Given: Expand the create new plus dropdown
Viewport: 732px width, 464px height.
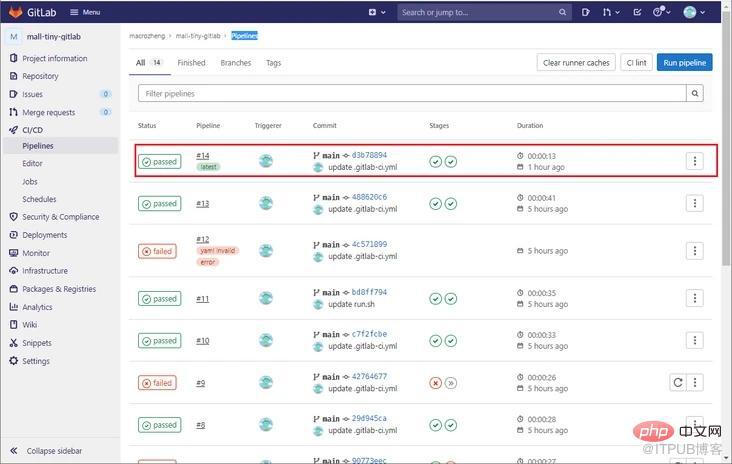Looking at the screenshot, I should tap(377, 12).
